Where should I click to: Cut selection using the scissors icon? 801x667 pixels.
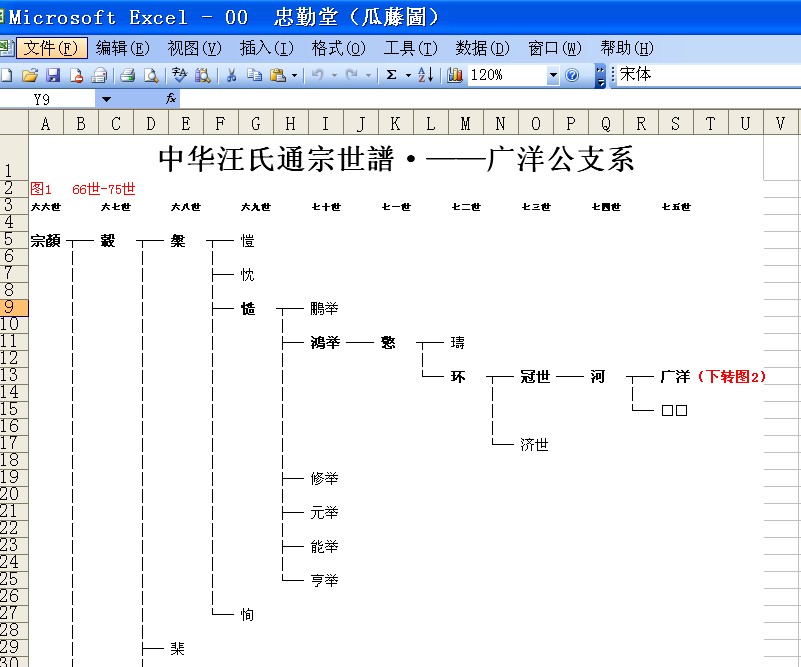(232, 74)
